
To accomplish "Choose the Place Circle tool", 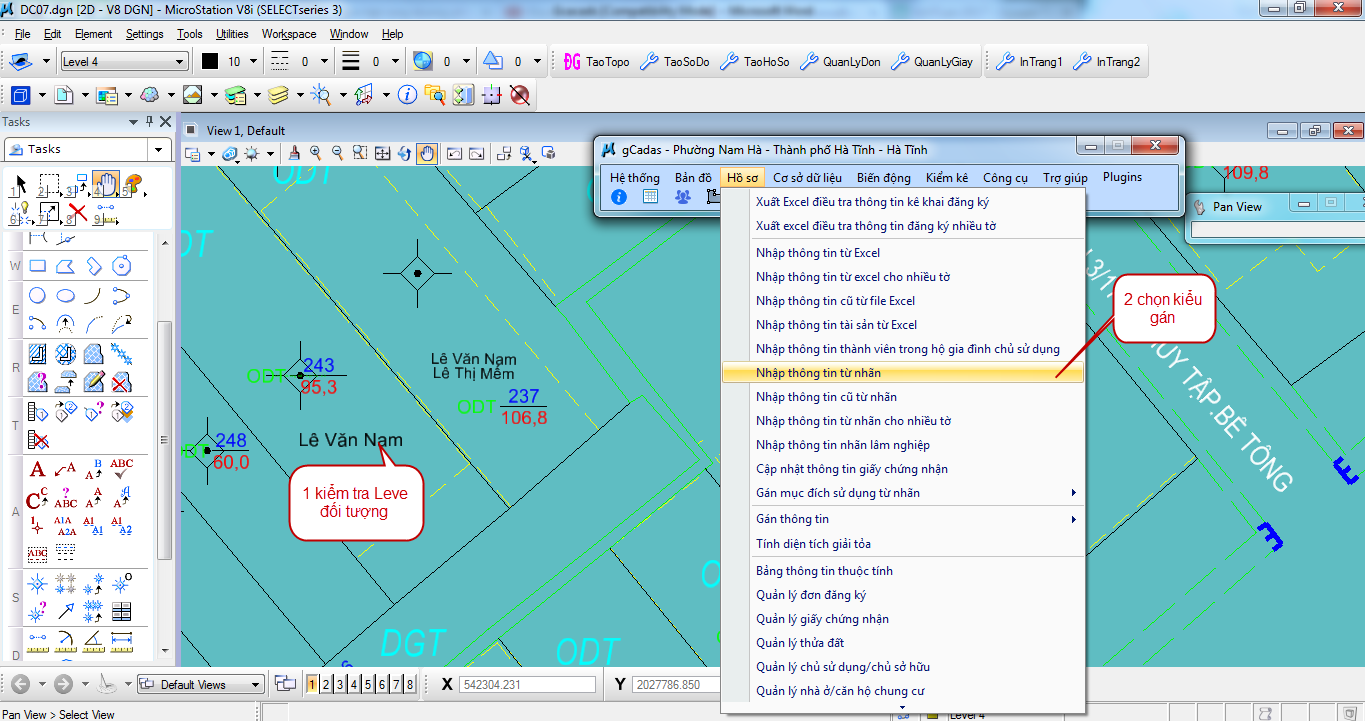I will [38, 295].
